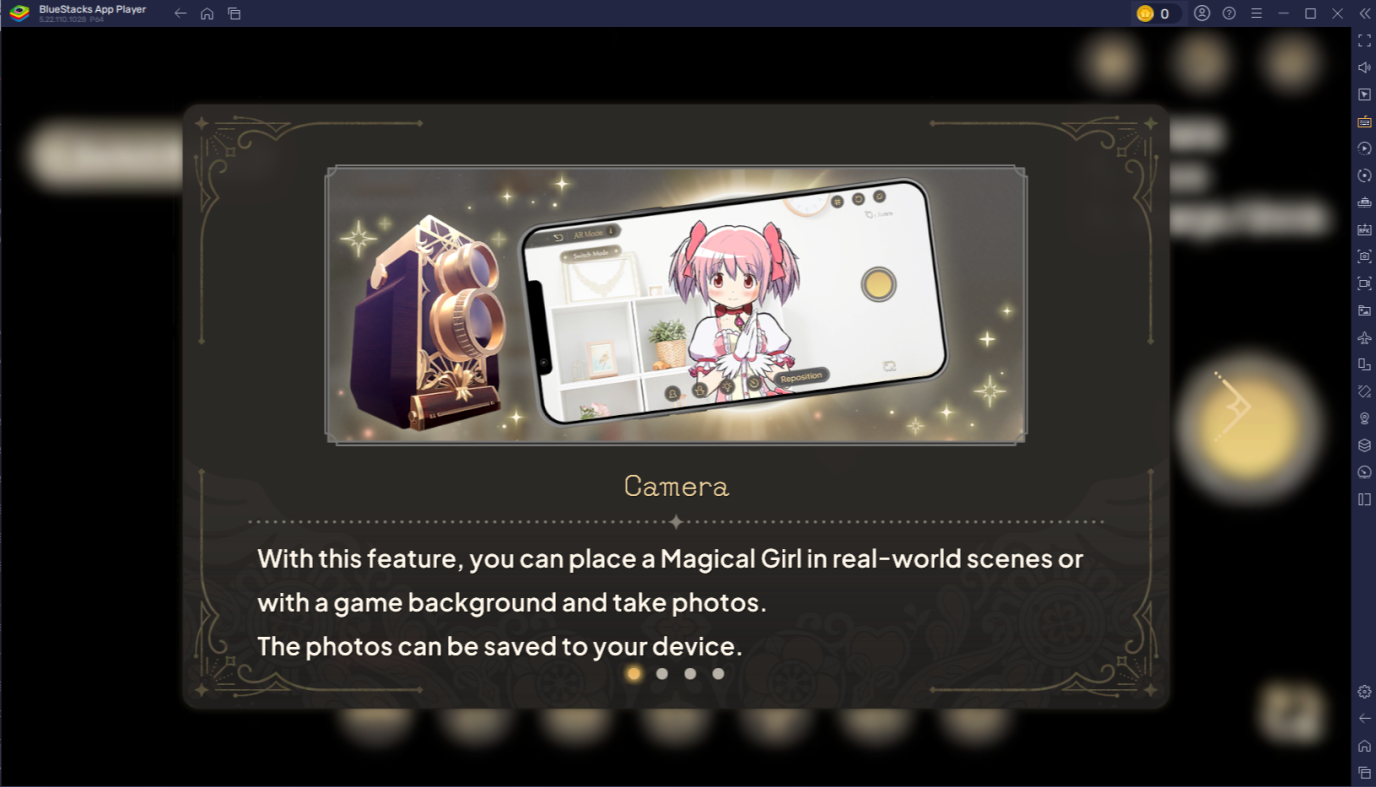Viewport: 1376px width, 787px height.
Task: Advance with the glowing yellow arrow button
Action: click(x=1246, y=421)
